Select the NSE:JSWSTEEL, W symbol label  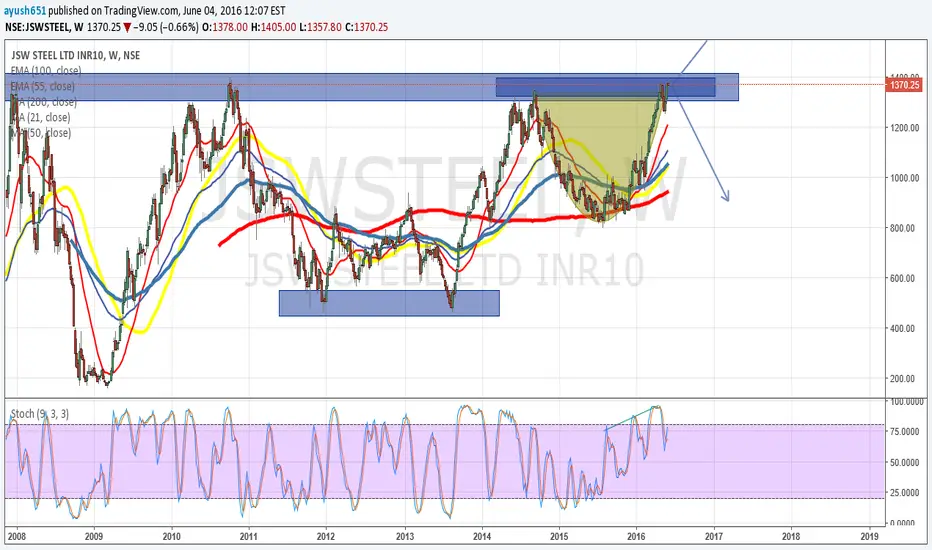(44, 27)
